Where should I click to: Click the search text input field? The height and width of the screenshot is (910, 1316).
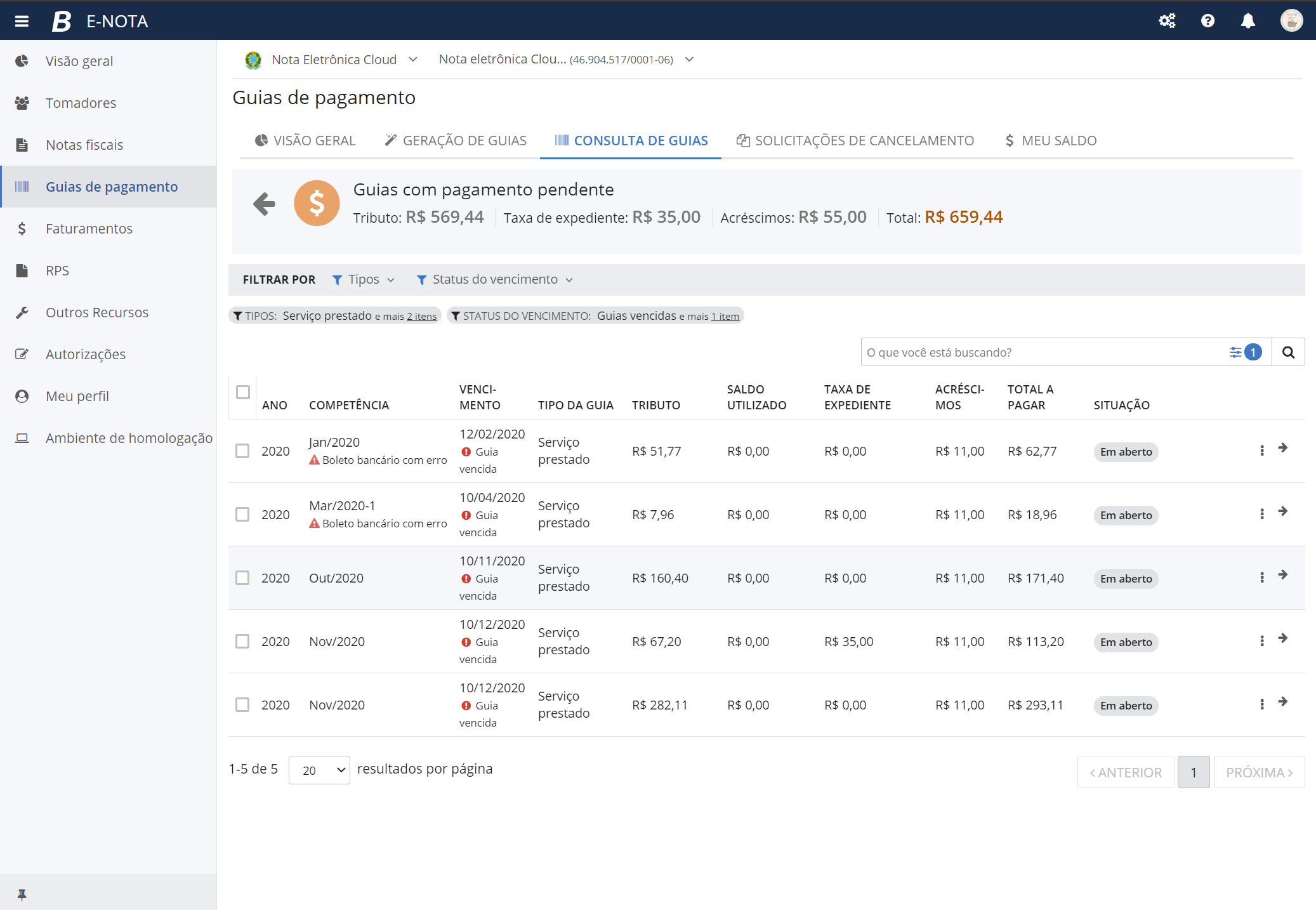tap(1041, 352)
